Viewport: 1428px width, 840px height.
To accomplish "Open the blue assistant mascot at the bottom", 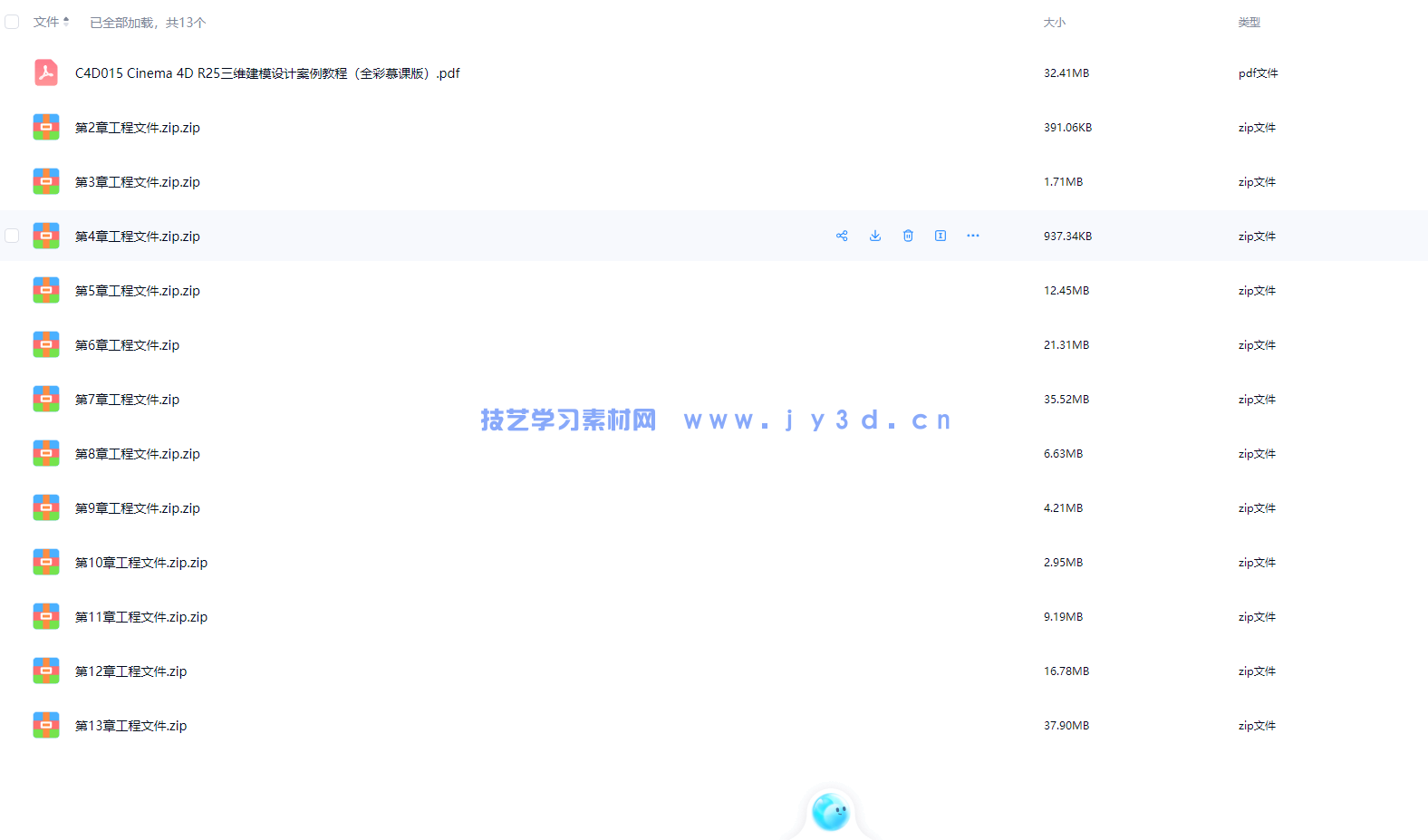I will pos(830,811).
